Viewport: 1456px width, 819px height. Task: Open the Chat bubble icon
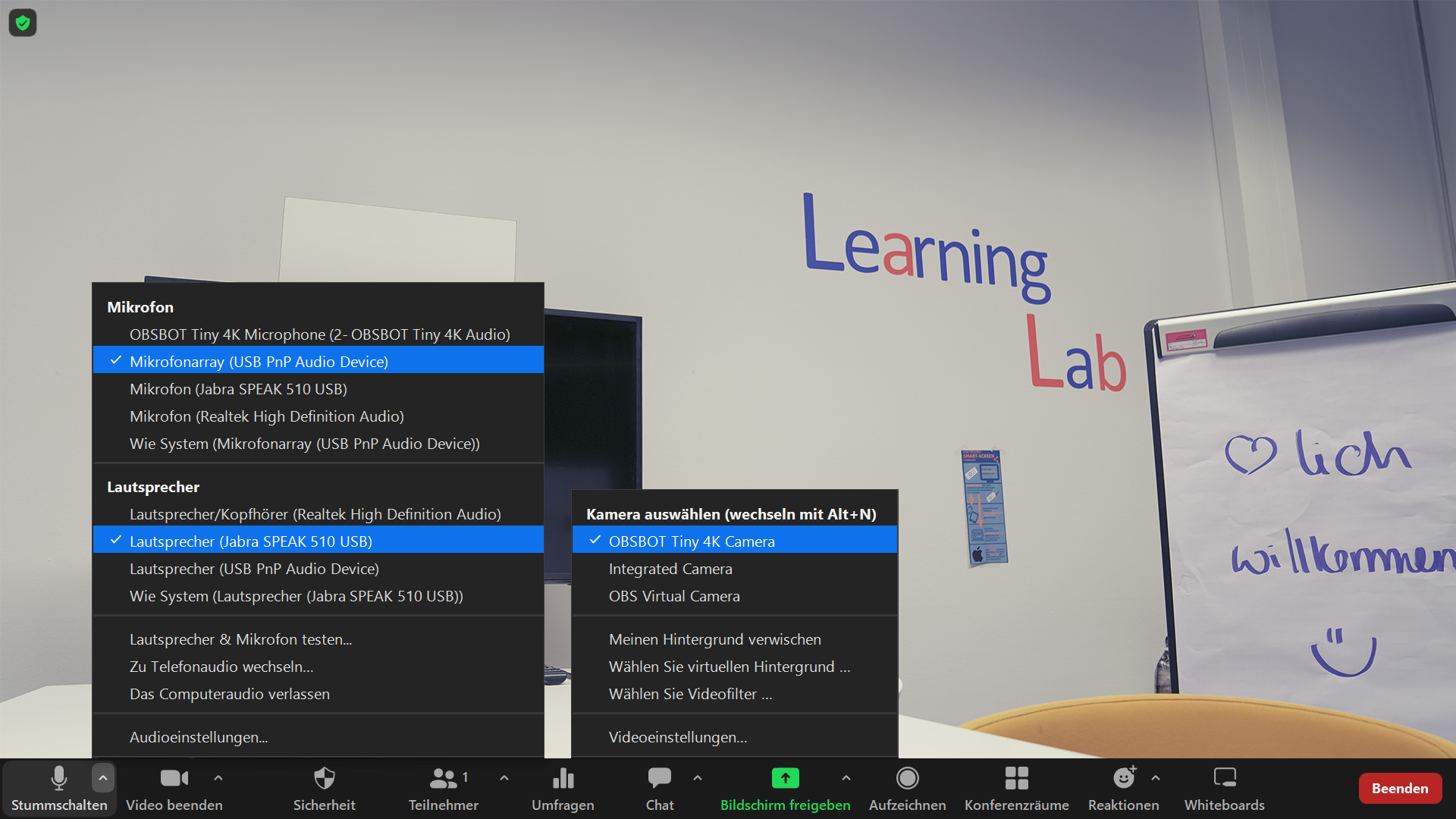click(x=659, y=779)
